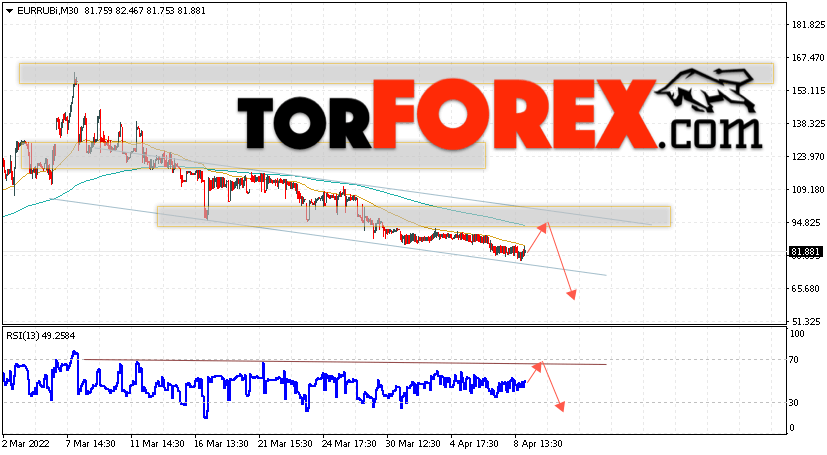Screen dimensions: 827x455
Task: Click the 181.825 price axis label
Action: tap(808, 24)
